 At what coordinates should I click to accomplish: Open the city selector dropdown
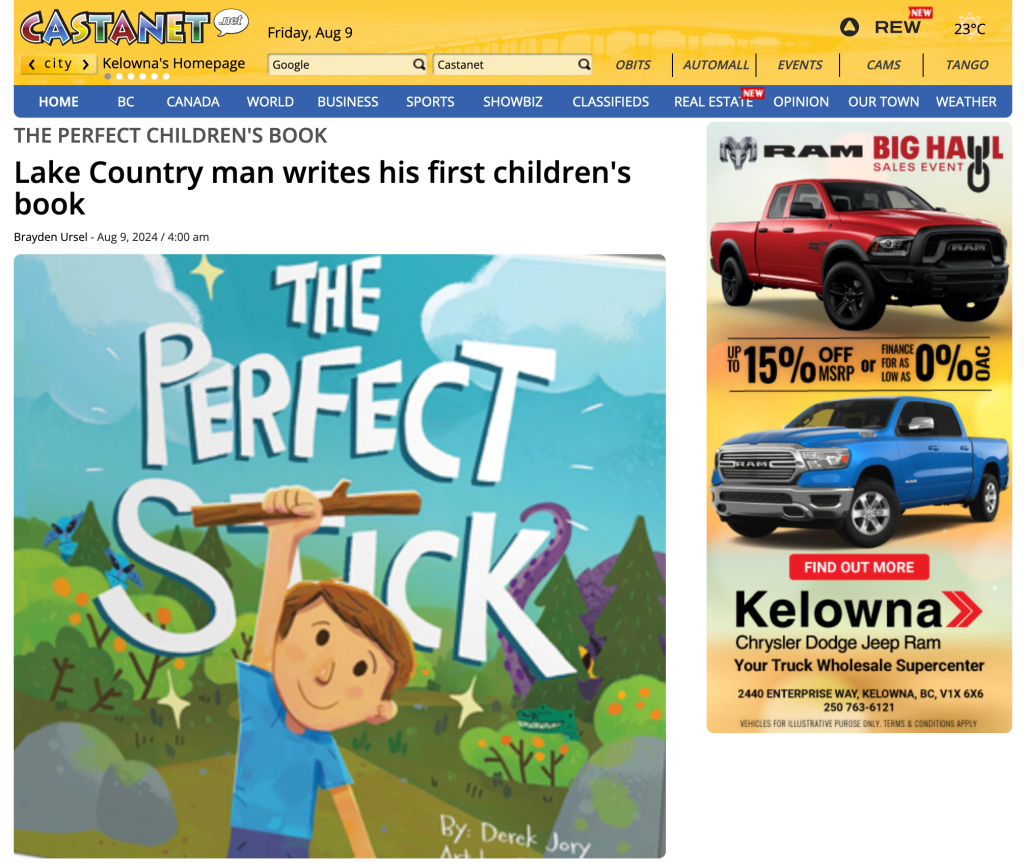point(58,64)
